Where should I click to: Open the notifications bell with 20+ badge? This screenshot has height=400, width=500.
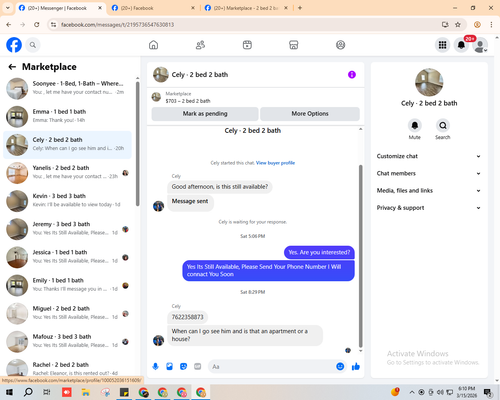coord(461,45)
